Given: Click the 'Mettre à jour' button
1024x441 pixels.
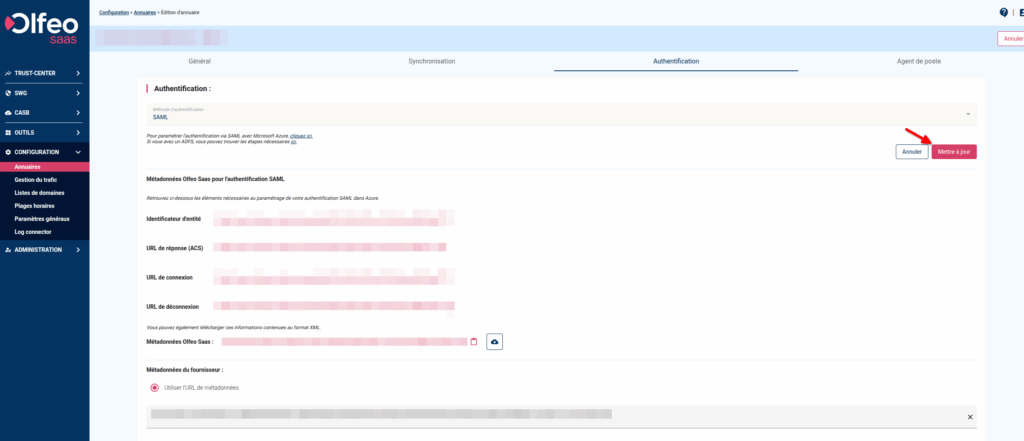Looking at the screenshot, I should (953, 152).
